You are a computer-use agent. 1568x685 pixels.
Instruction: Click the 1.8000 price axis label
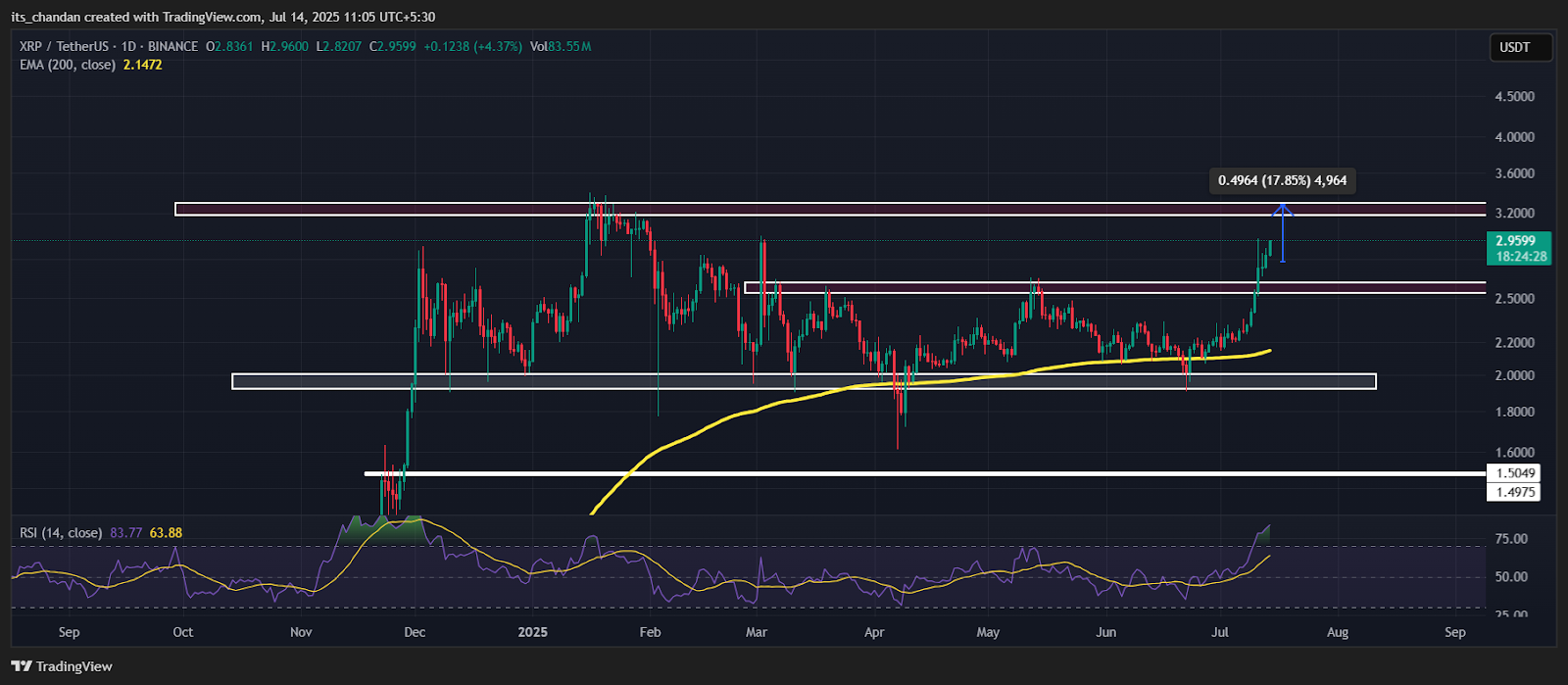click(1515, 412)
